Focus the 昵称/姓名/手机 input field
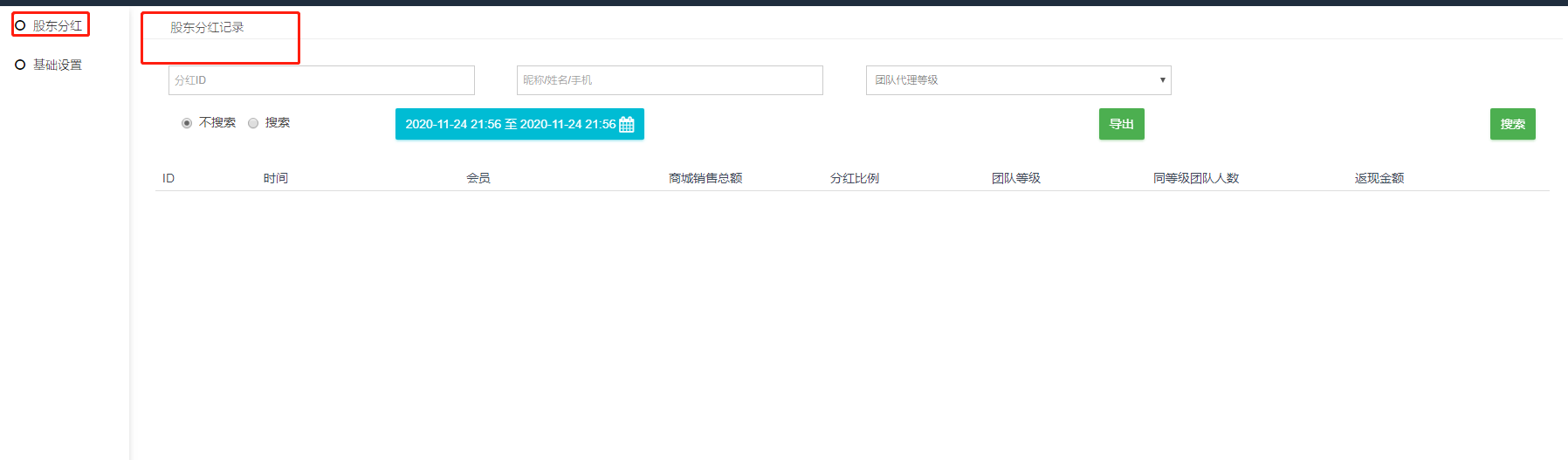This screenshot has height=460, width=1568. (x=670, y=80)
